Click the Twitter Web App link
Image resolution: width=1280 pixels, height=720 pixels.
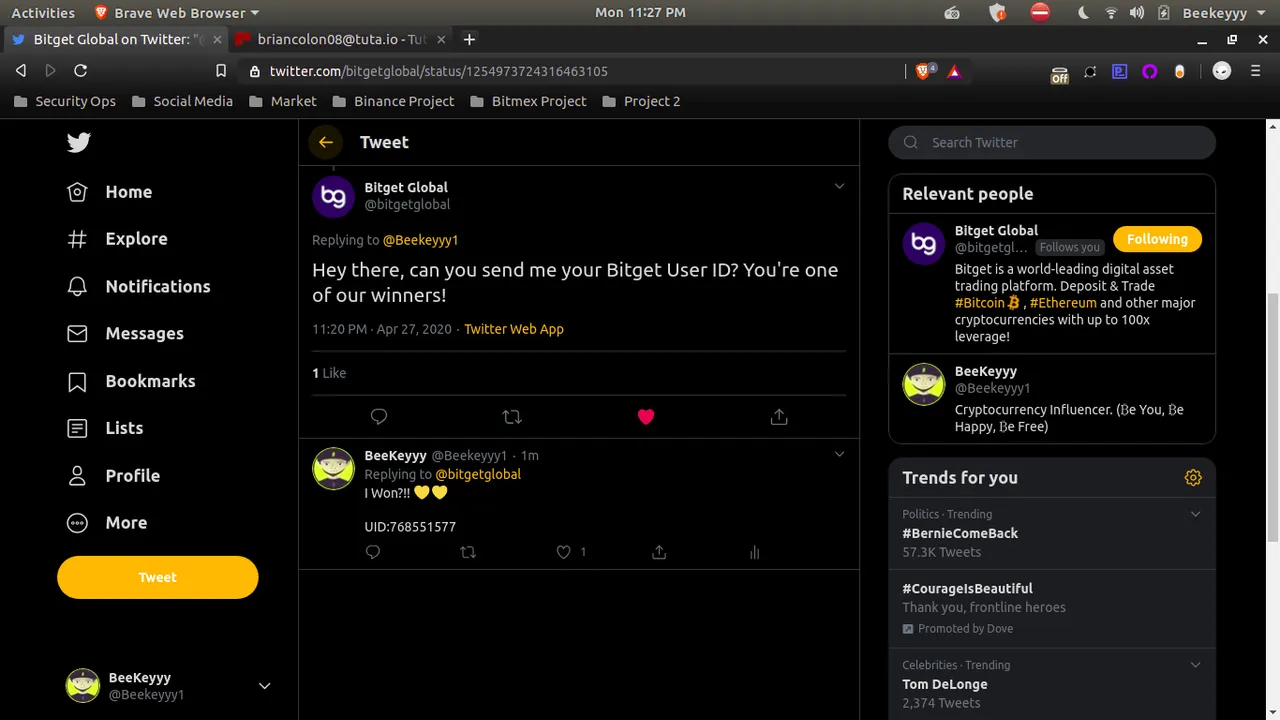click(514, 329)
